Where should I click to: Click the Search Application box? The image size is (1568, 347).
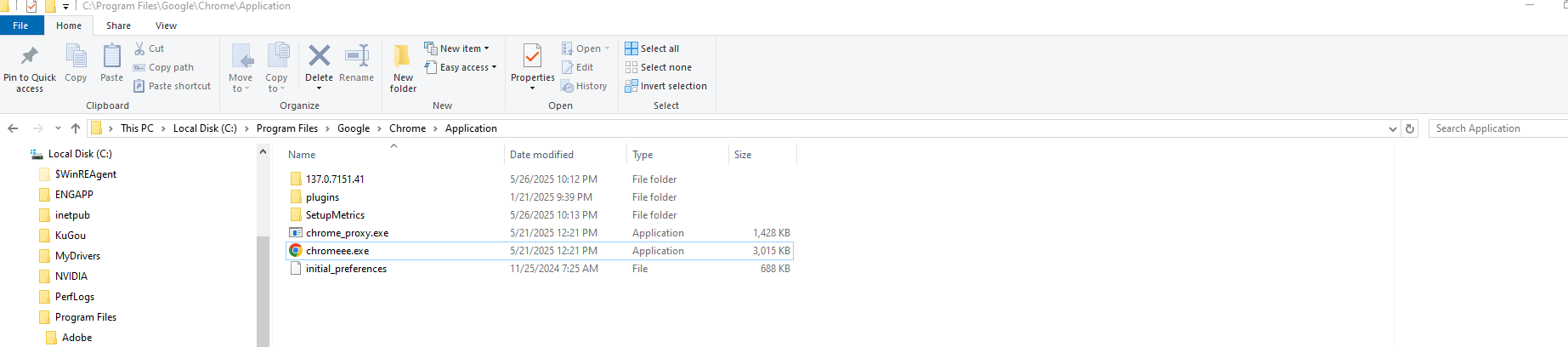1497,128
